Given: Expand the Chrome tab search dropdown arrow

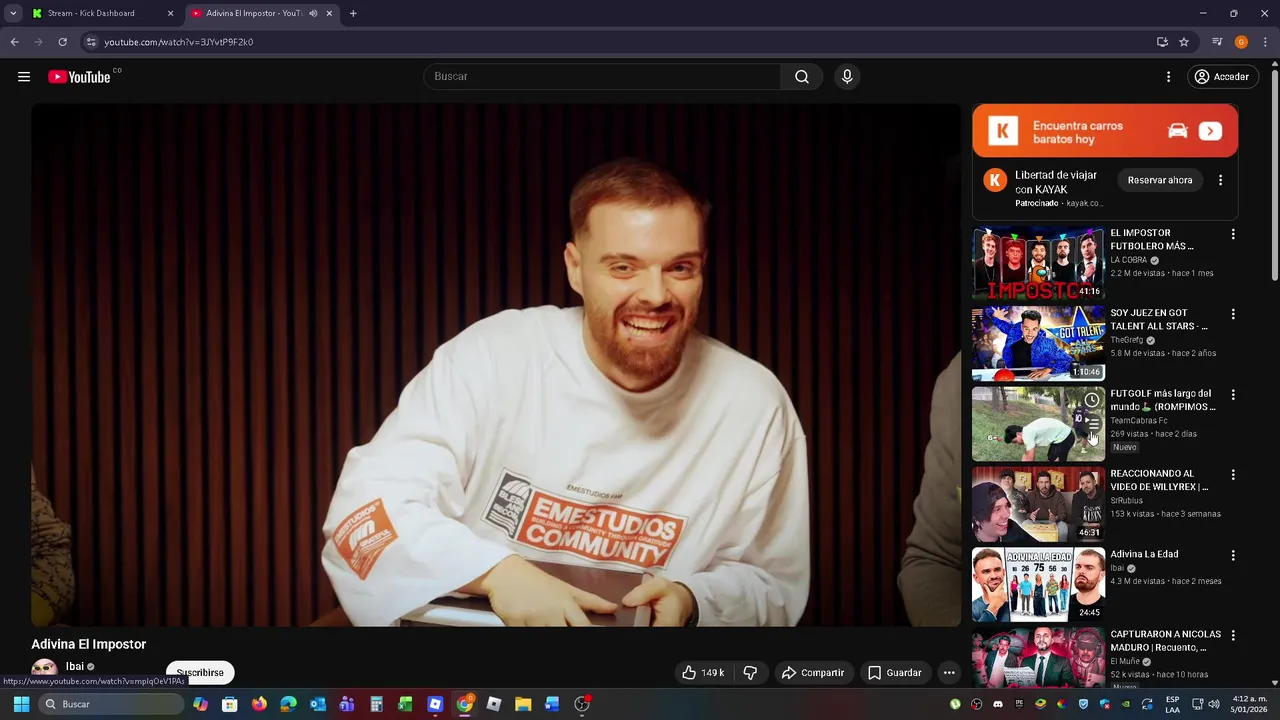Looking at the screenshot, I should click(x=13, y=13).
